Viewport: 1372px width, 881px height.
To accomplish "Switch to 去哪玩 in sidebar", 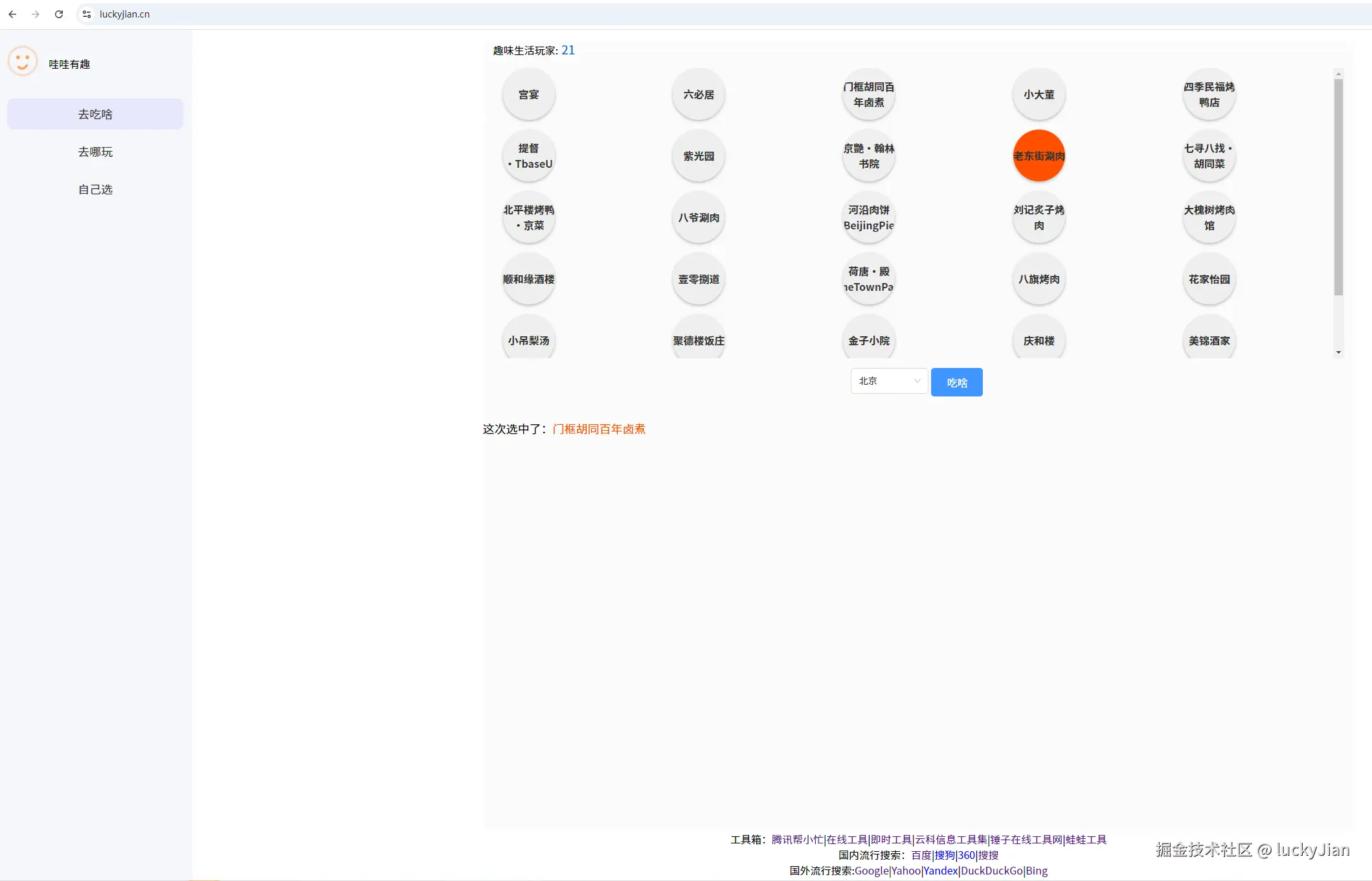I will 95,152.
